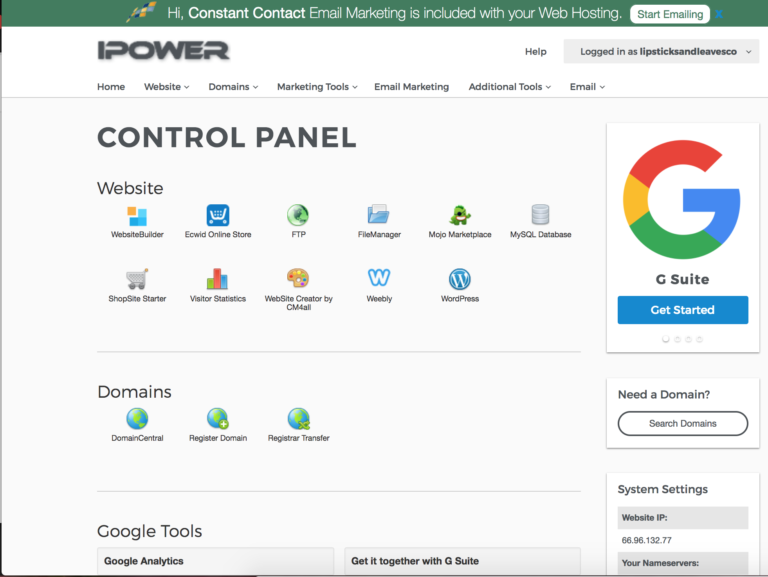Select the last G Suite carousel dot
The width and height of the screenshot is (768, 577).
click(699, 339)
